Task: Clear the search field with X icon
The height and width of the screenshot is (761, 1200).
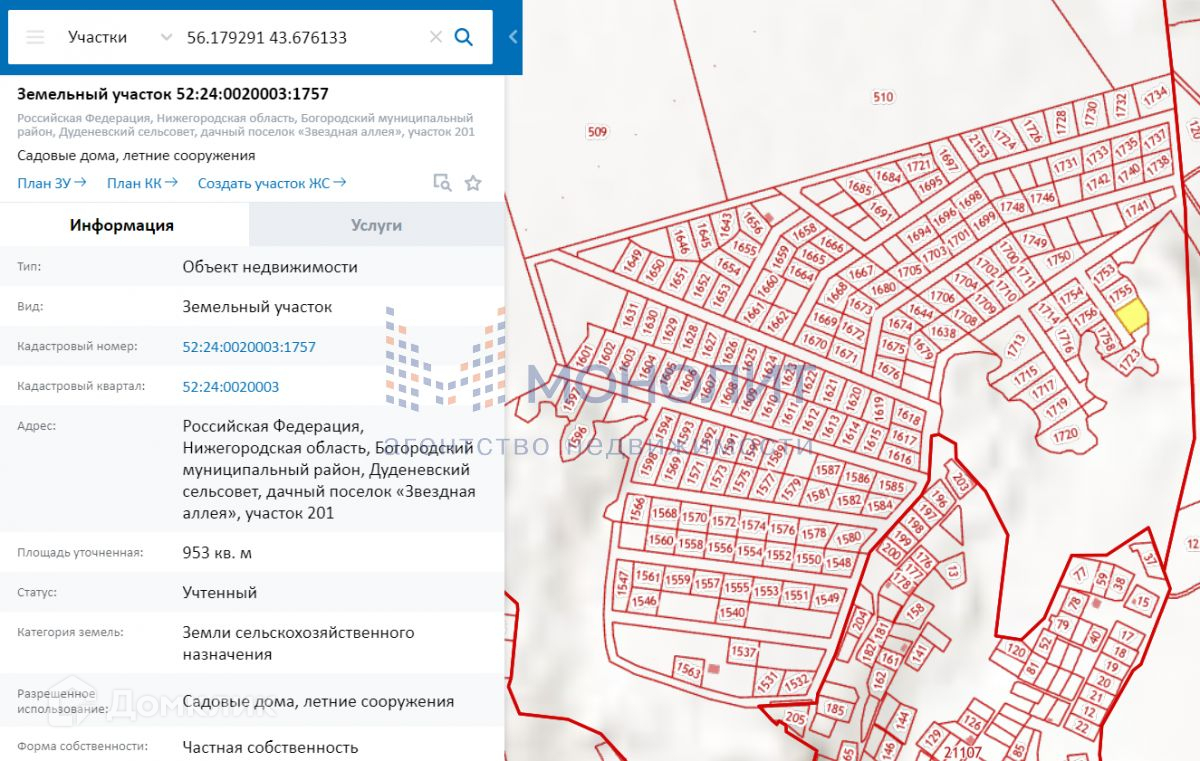Action: [x=435, y=37]
